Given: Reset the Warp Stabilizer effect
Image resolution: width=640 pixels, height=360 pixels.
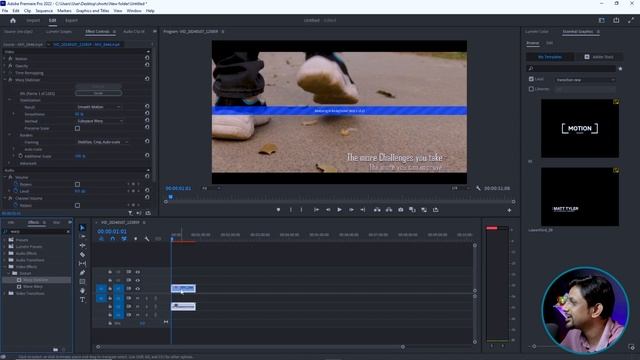Looking at the screenshot, I should coord(147,79).
